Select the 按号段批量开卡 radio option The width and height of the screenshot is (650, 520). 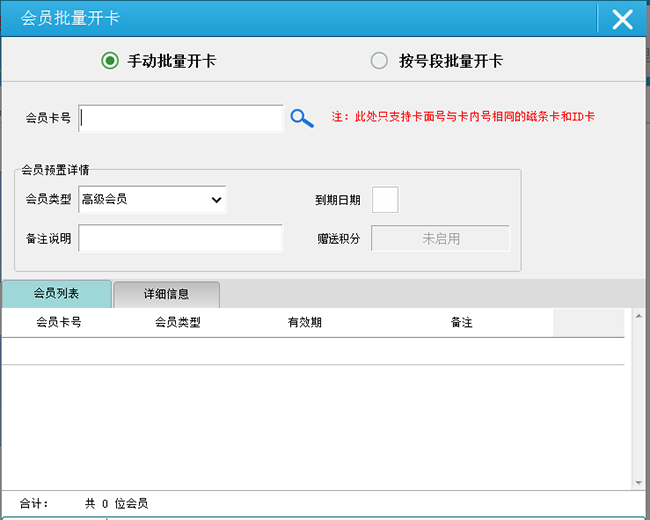[379, 61]
